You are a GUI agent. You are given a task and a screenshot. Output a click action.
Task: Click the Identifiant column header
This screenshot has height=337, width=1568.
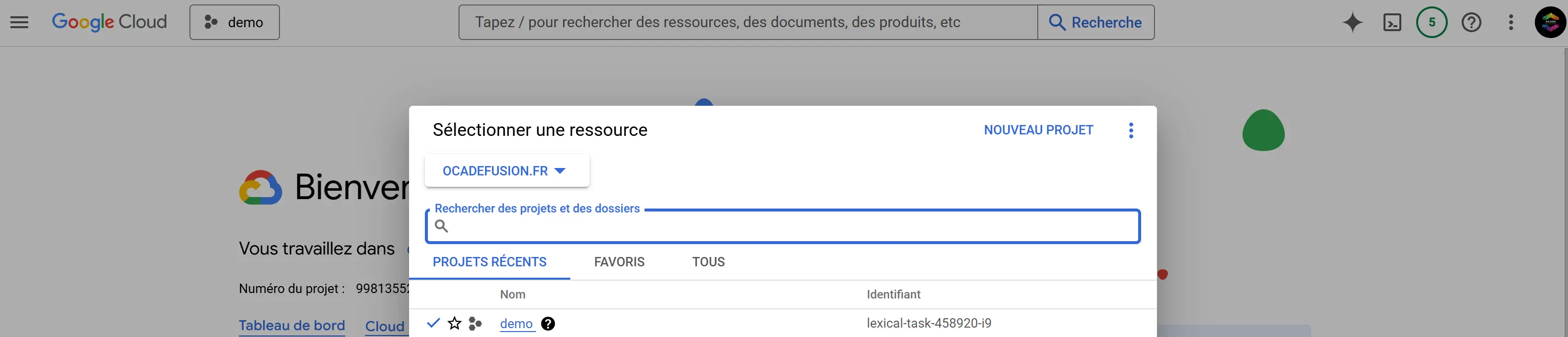click(x=894, y=295)
